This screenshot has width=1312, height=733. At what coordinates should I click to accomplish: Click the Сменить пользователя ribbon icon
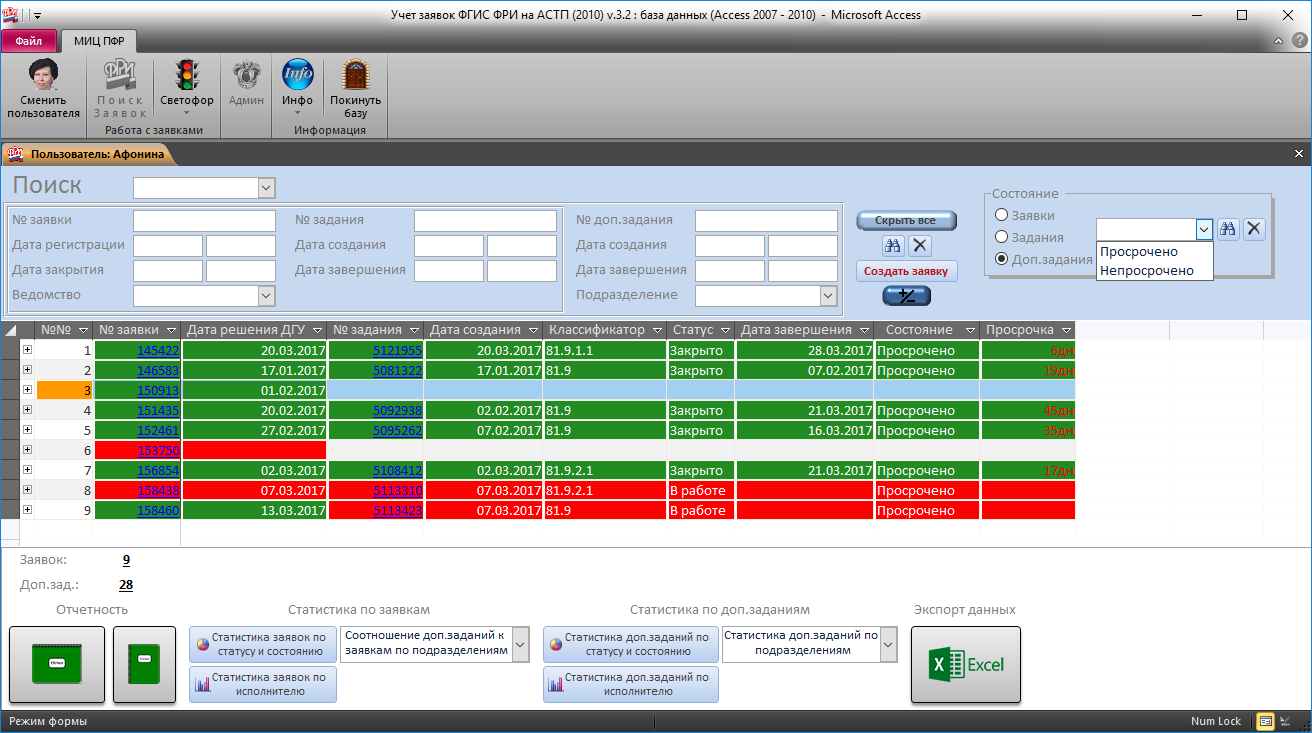(x=43, y=76)
